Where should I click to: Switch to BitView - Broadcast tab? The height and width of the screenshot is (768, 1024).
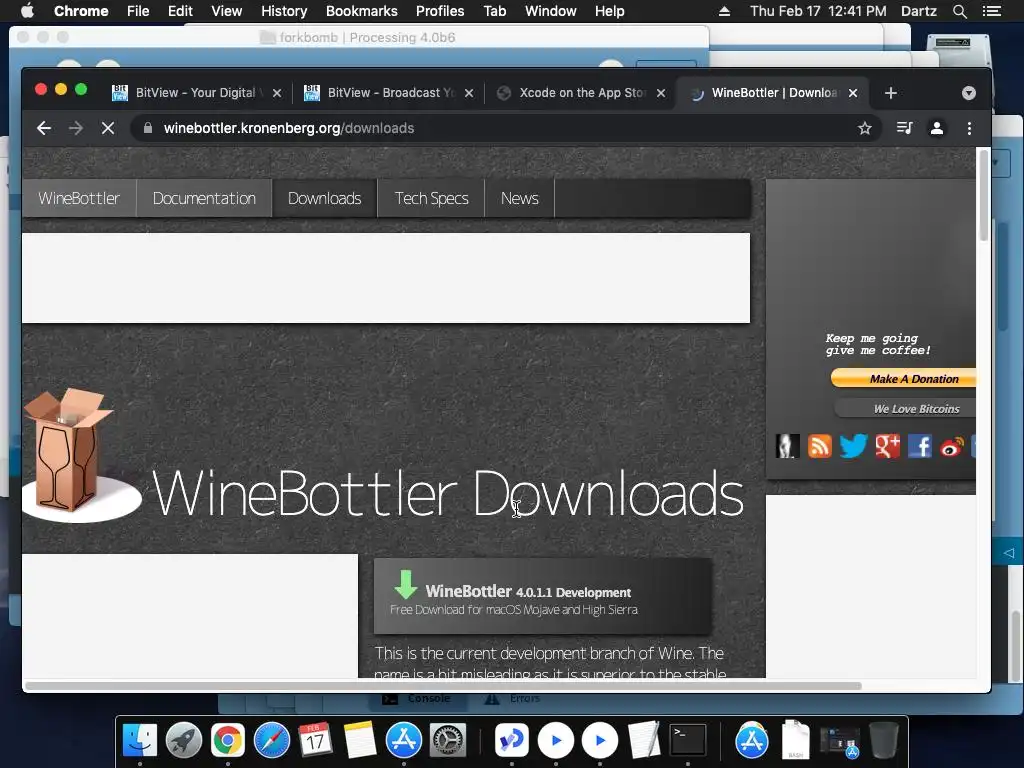pyautogui.click(x=389, y=93)
